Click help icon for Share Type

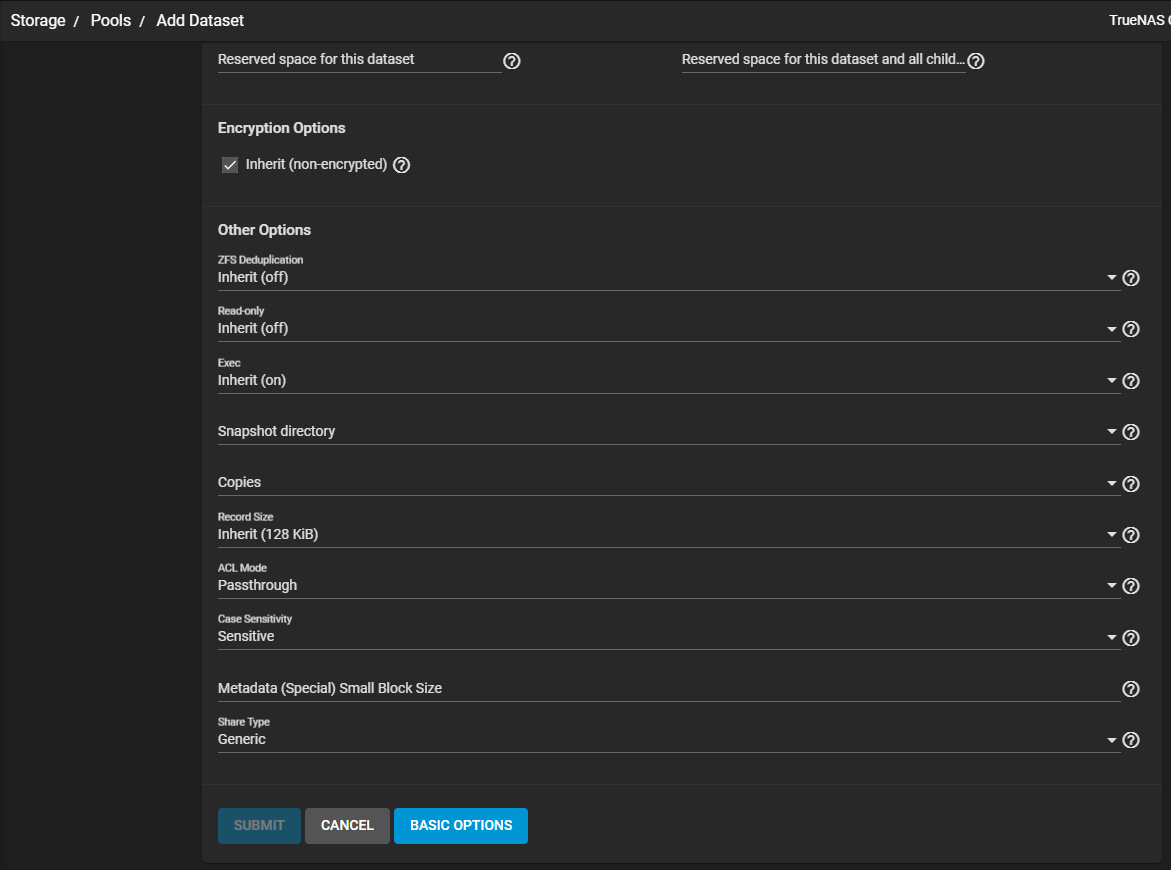click(x=1131, y=740)
